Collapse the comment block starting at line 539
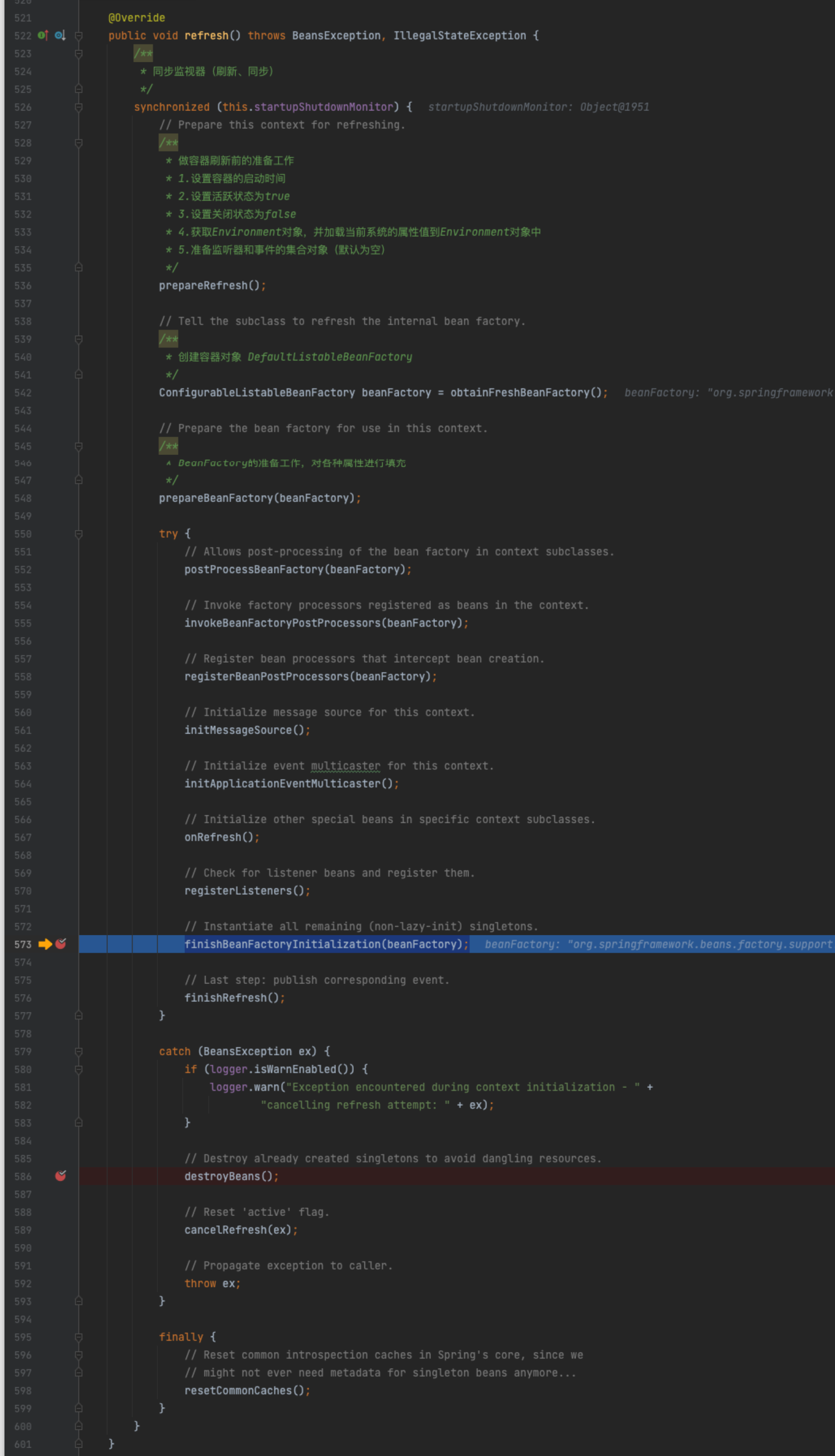The image size is (835, 1456). 79,339
